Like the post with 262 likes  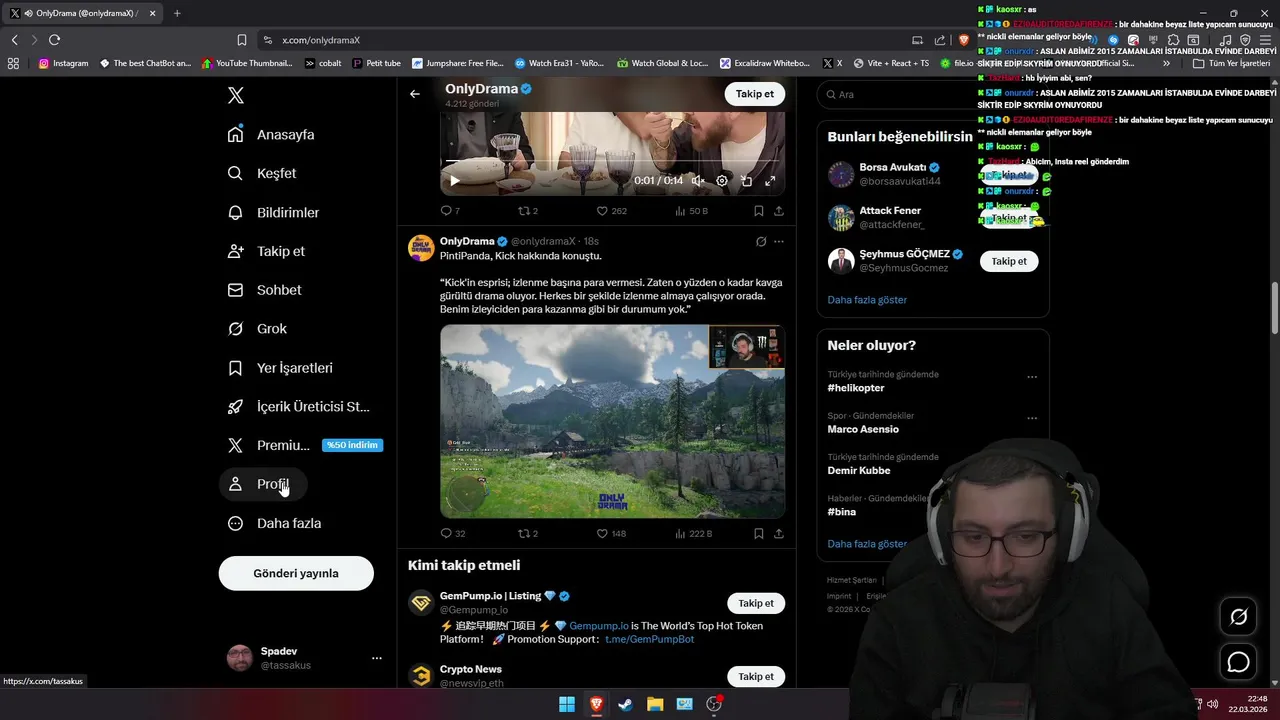tap(611, 211)
